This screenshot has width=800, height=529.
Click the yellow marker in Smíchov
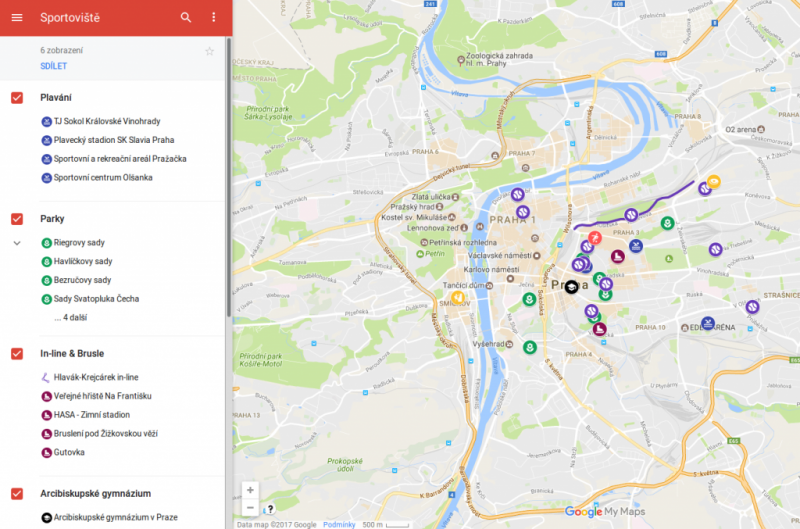(x=458, y=297)
